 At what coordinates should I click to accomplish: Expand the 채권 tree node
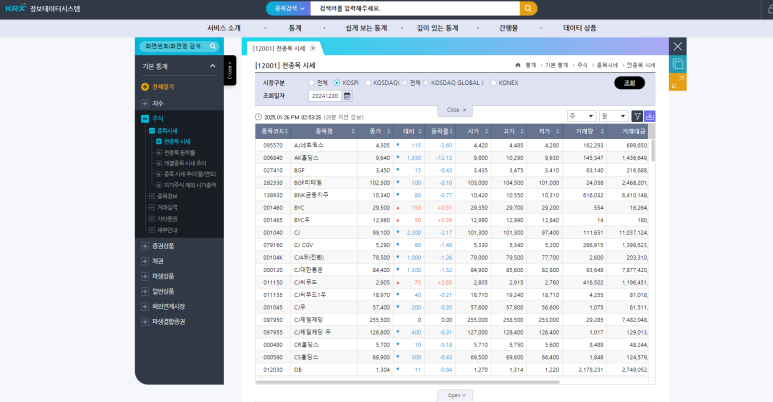coord(145,261)
